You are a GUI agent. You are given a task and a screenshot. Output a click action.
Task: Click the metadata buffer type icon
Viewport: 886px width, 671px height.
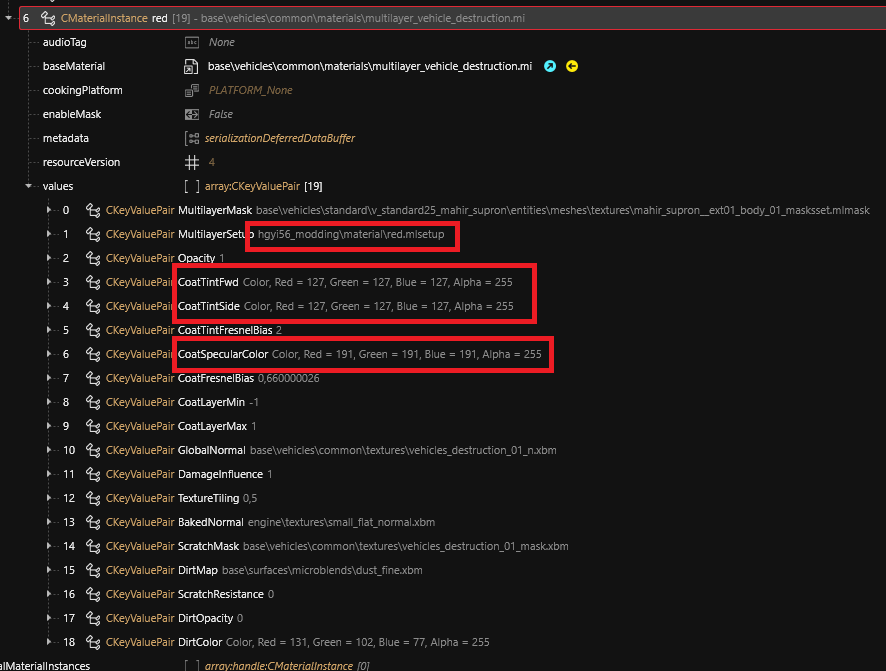click(x=192, y=138)
